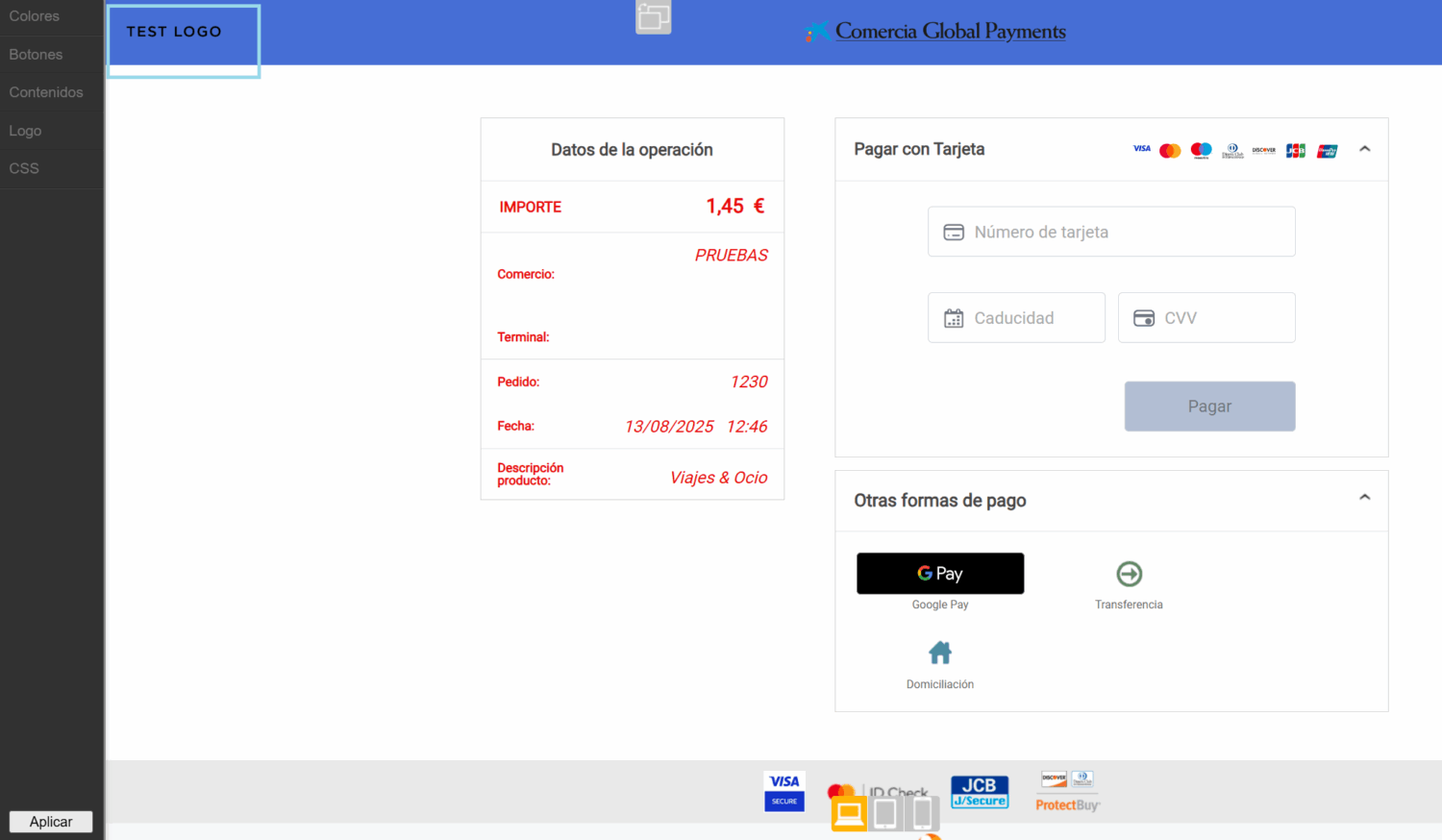Image resolution: width=1442 pixels, height=840 pixels.
Task: Open the Contenidos sidebar section
Action: pos(46,92)
